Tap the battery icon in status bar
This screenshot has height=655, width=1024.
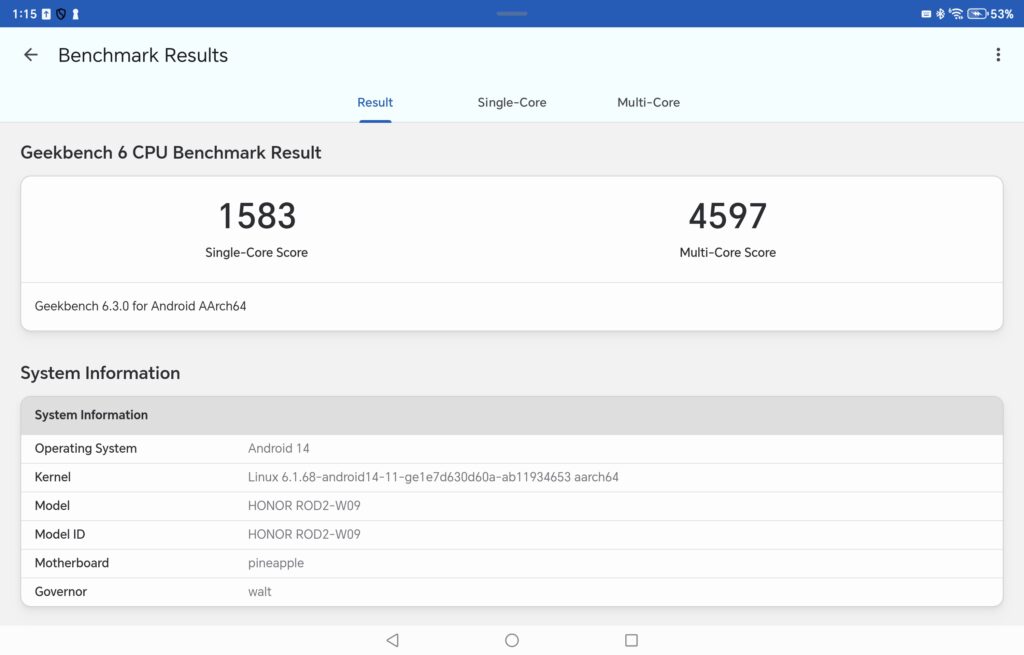[977, 14]
